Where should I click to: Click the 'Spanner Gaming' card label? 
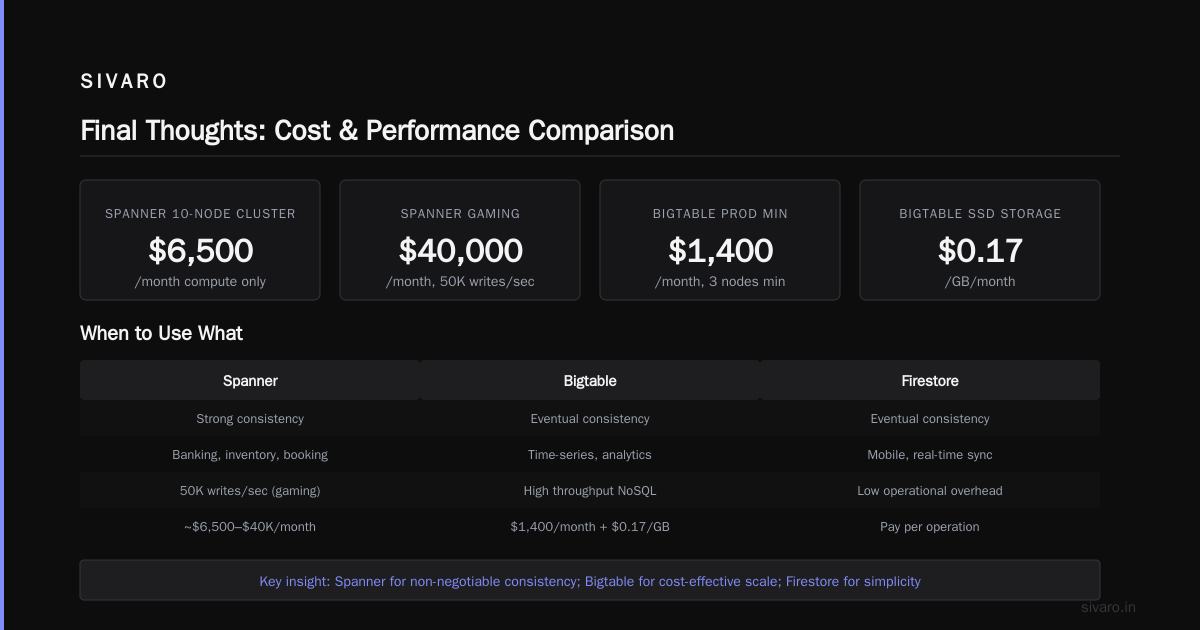(460, 214)
